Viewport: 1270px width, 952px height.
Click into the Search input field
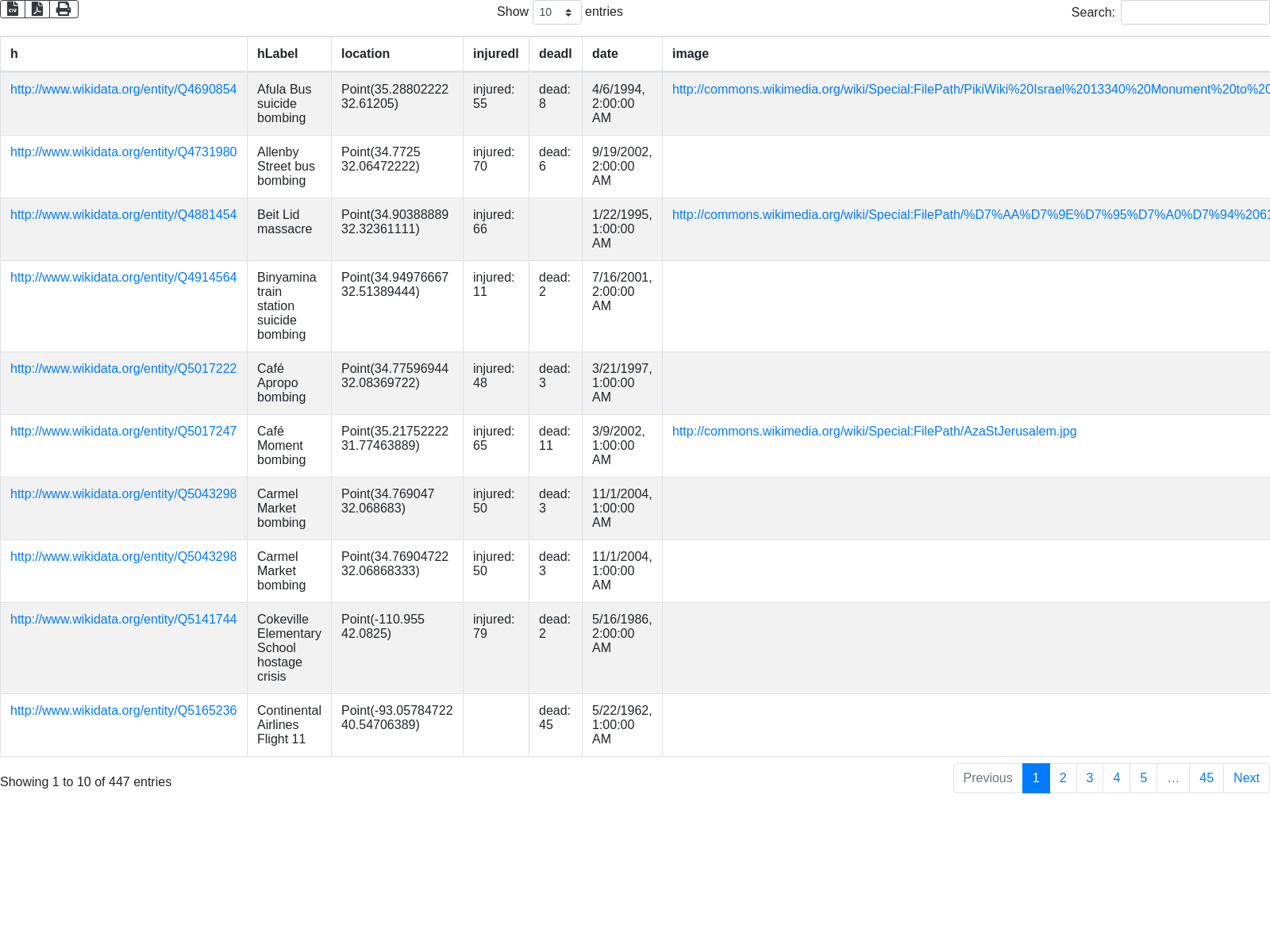point(1195,13)
